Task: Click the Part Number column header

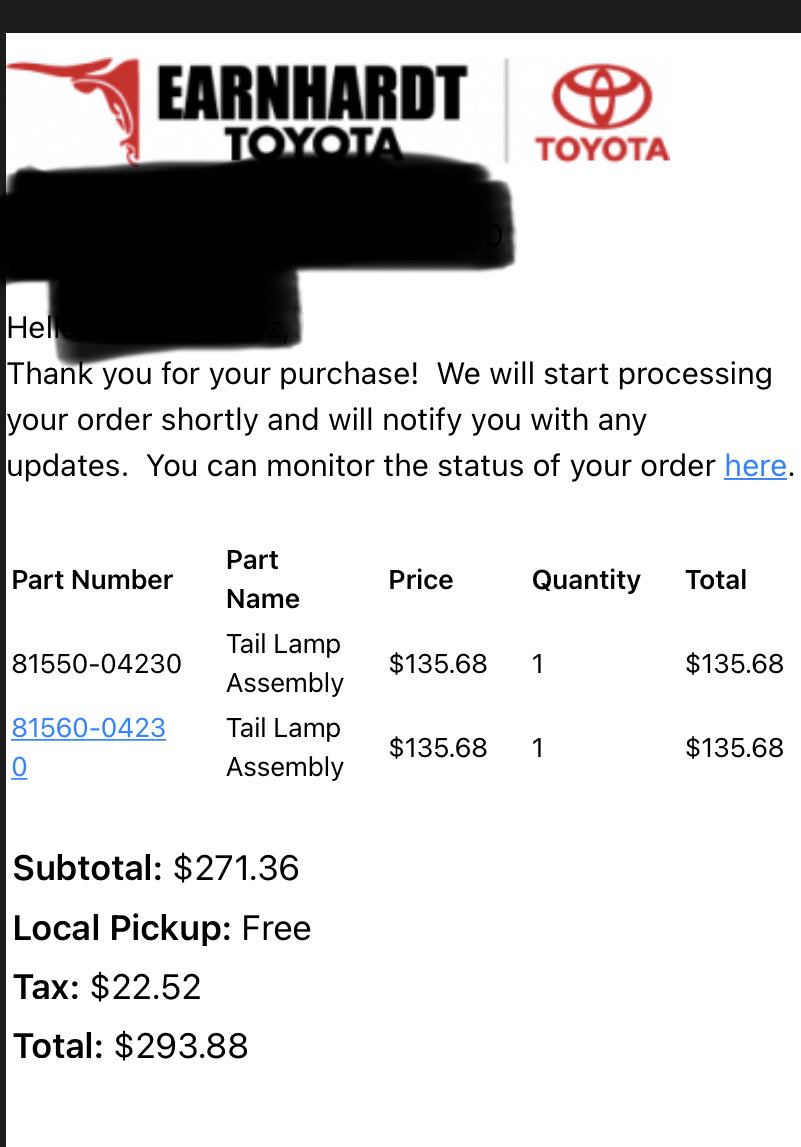Action: click(92, 579)
